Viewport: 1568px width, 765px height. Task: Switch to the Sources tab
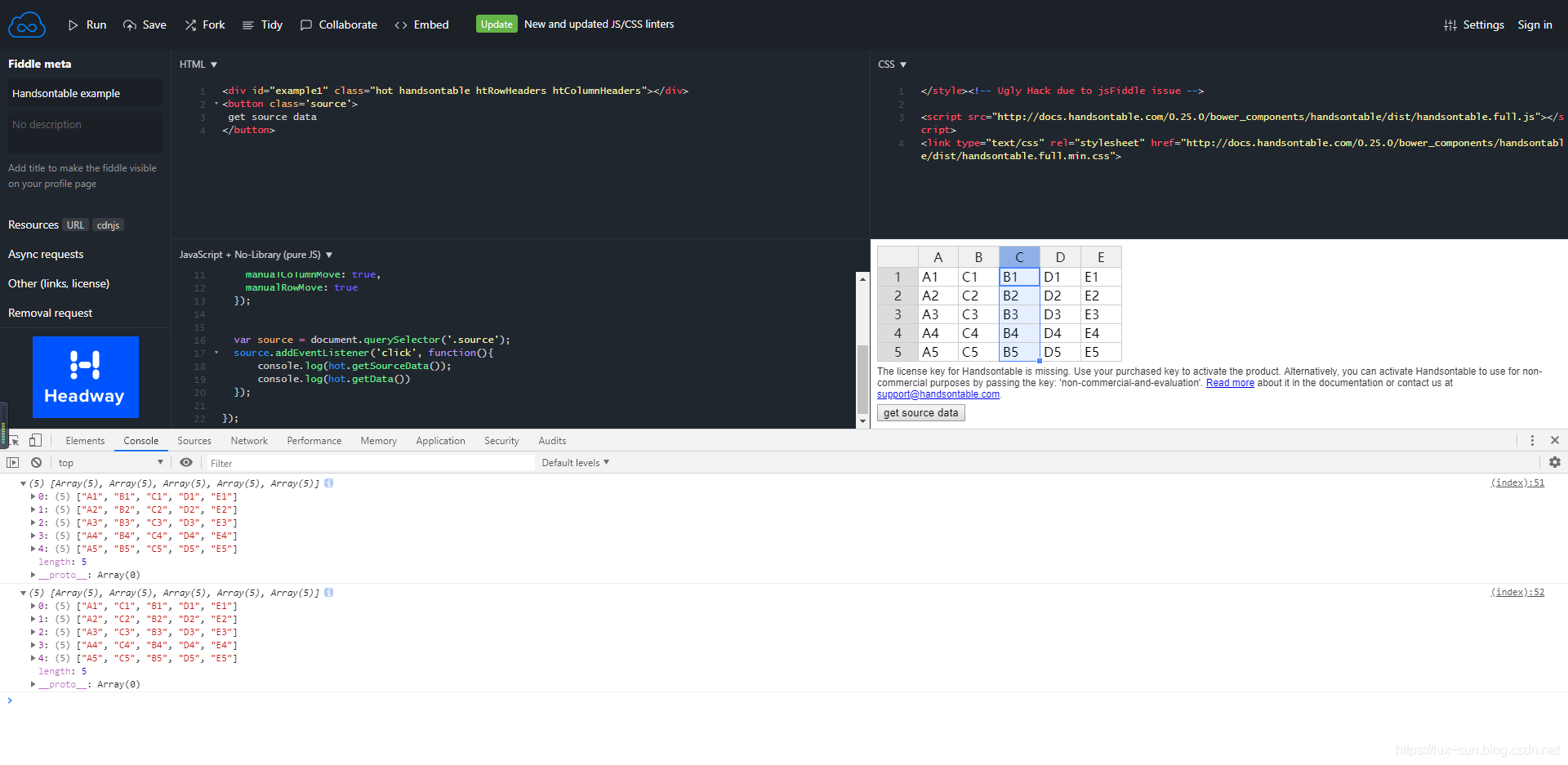coord(194,440)
